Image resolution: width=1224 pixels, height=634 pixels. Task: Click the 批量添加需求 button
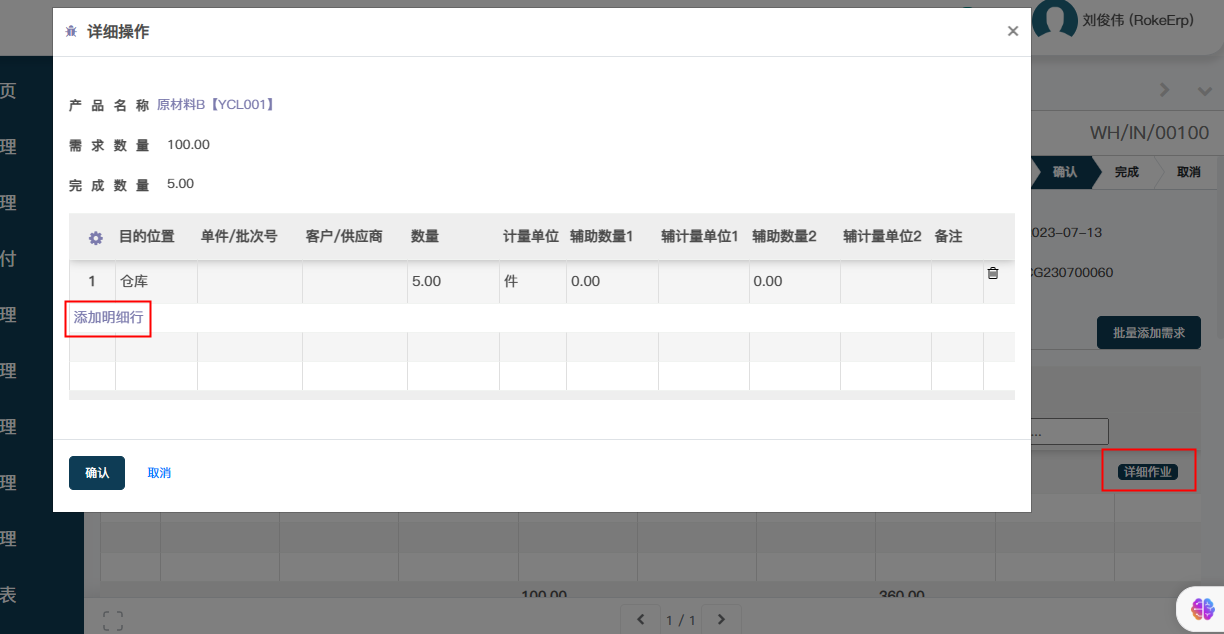pyautogui.click(x=1148, y=333)
